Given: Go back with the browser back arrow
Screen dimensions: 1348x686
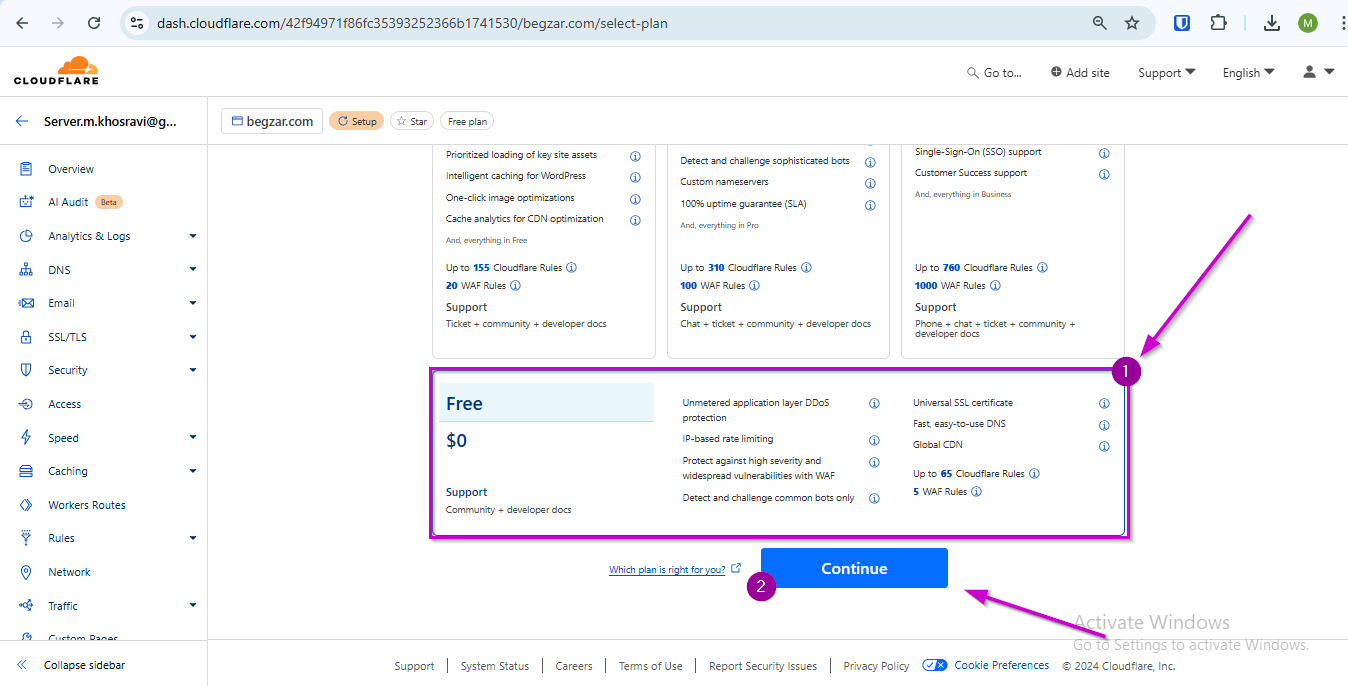Looking at the screenshot, I should coord(22,23).
